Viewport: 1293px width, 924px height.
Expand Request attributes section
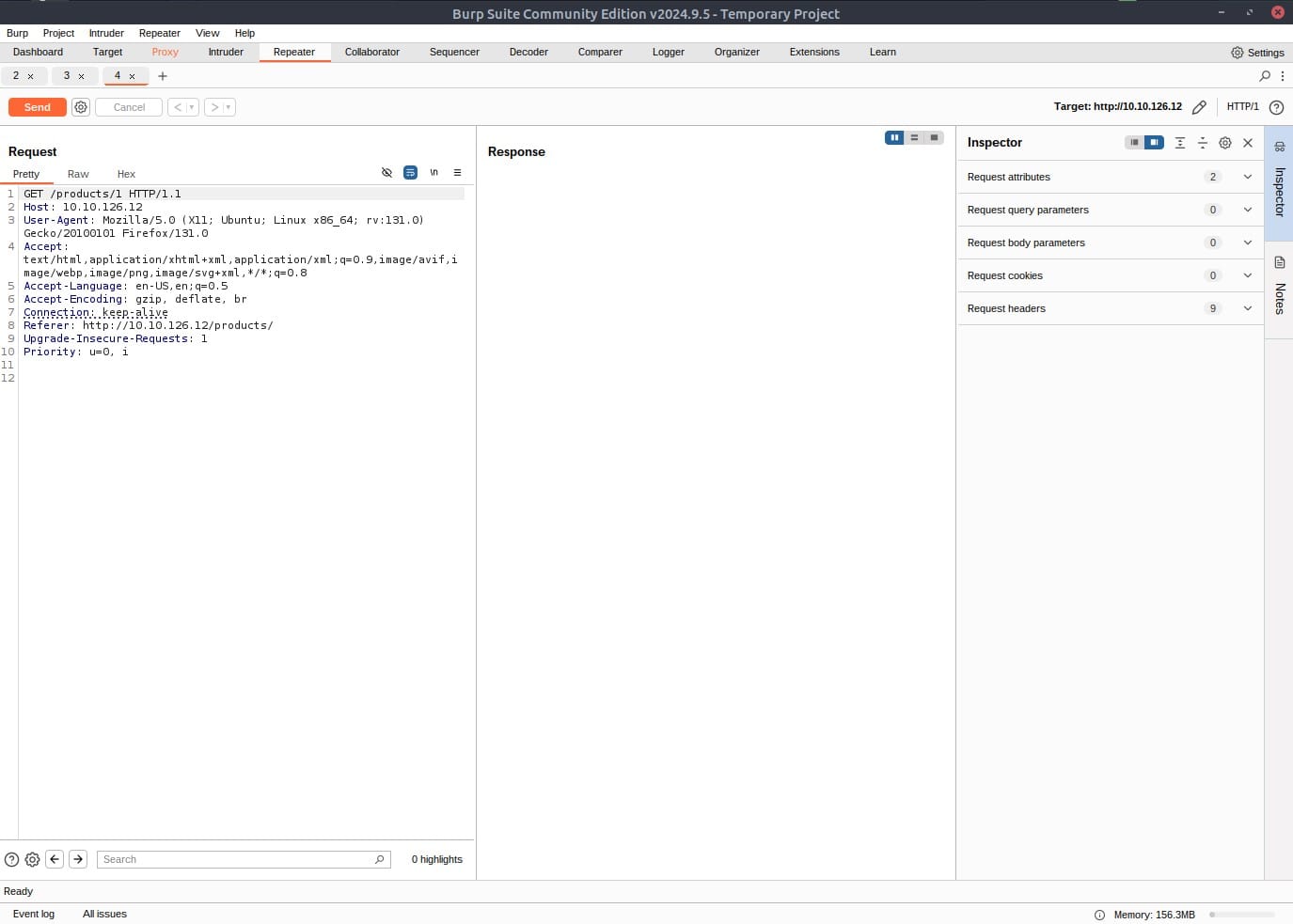pos(1248,177)
